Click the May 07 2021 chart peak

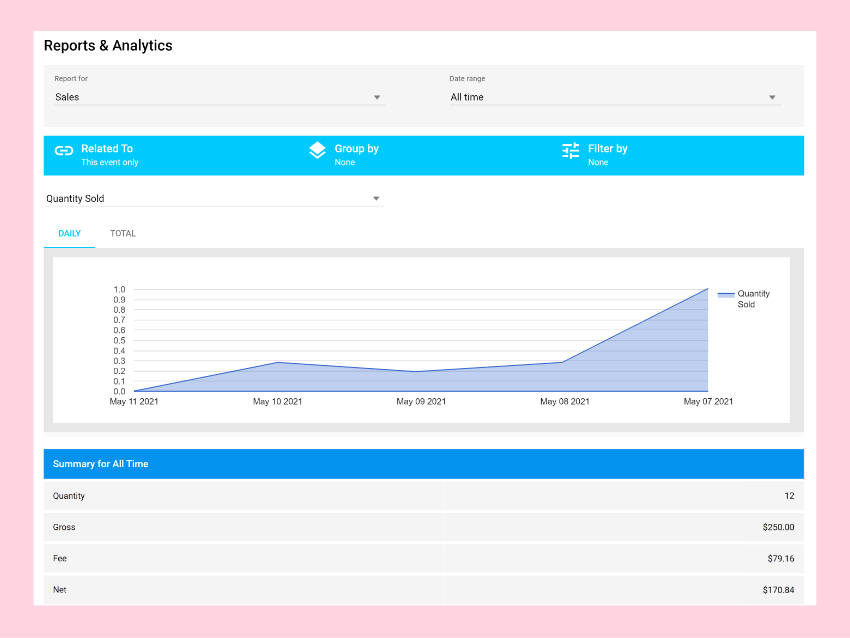pyautogui.click(x=707, y=289)
